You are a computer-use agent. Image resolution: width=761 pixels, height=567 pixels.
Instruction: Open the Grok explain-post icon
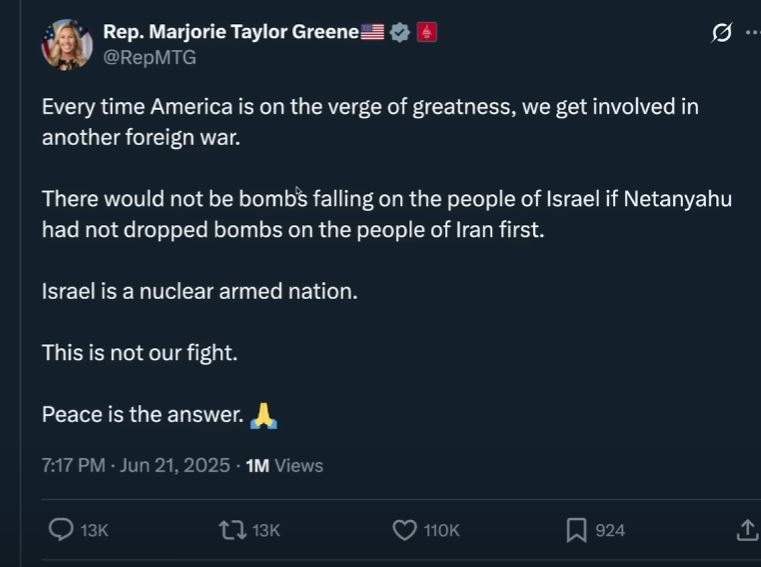click(x=721, y=33)
